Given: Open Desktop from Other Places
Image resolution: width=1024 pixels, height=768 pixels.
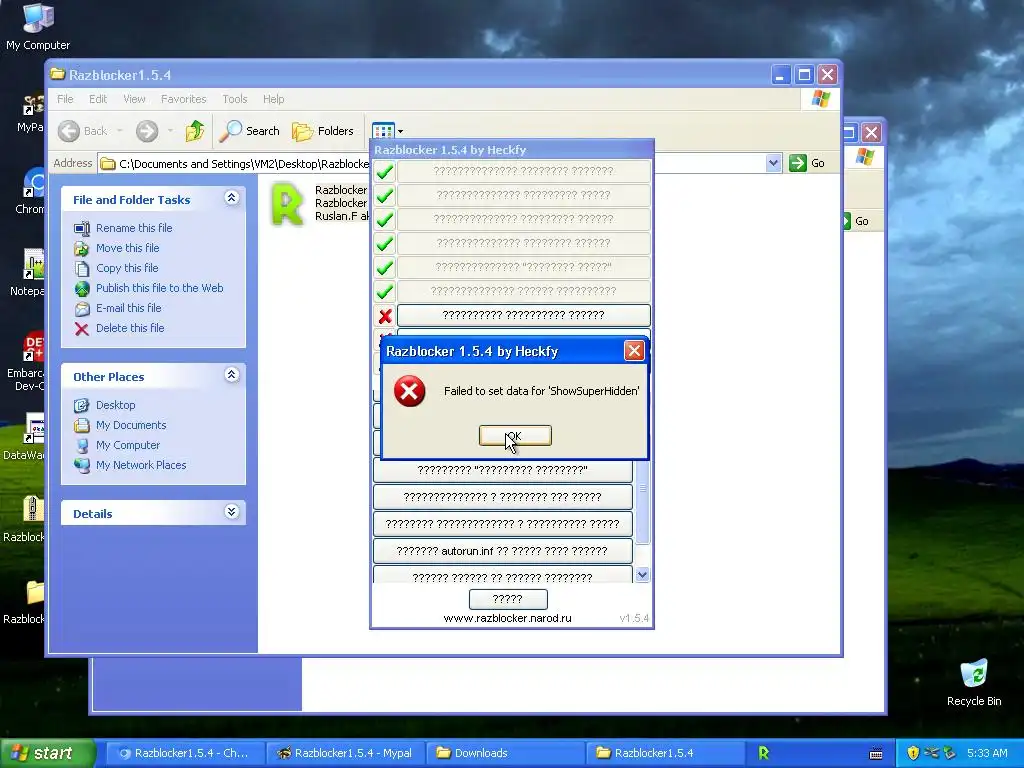Looking at the screenshot, I should pyautogui.click(x=116, y=406).
